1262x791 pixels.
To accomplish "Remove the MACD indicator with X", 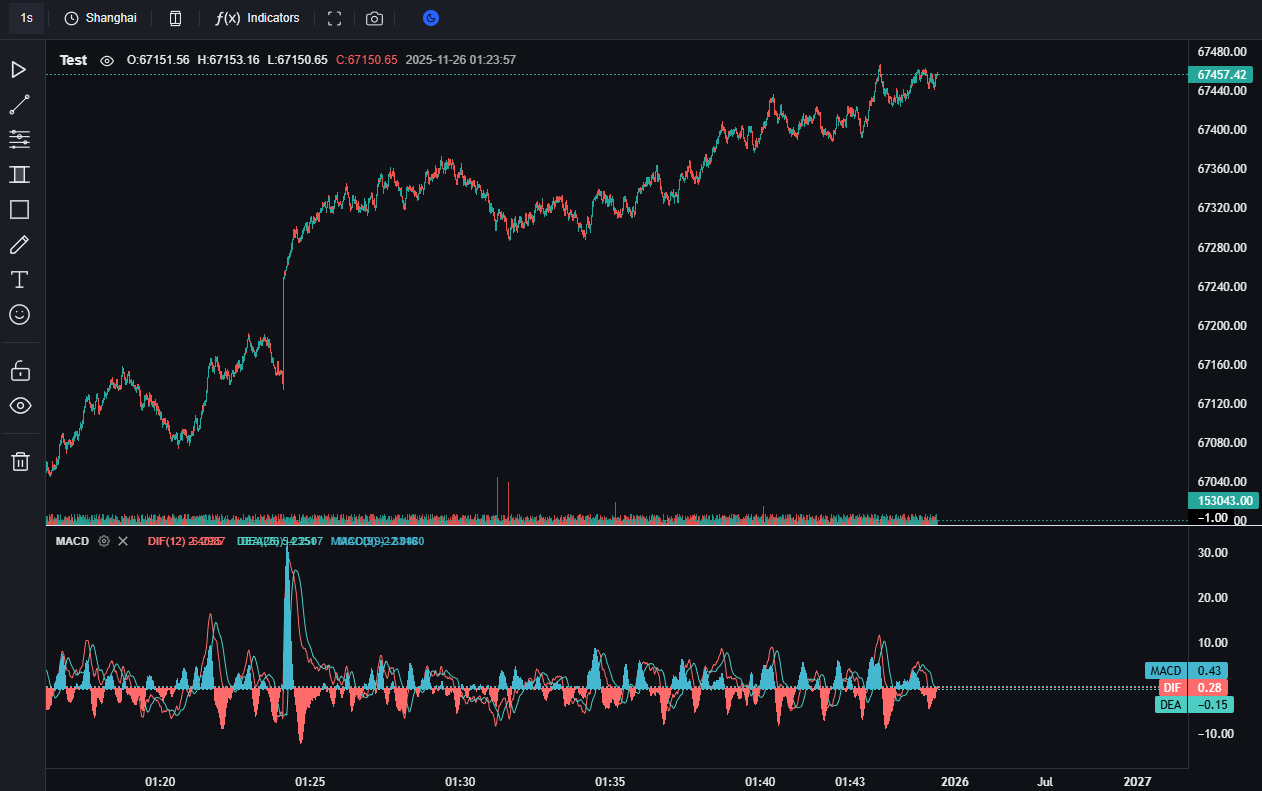I will 123,541.
